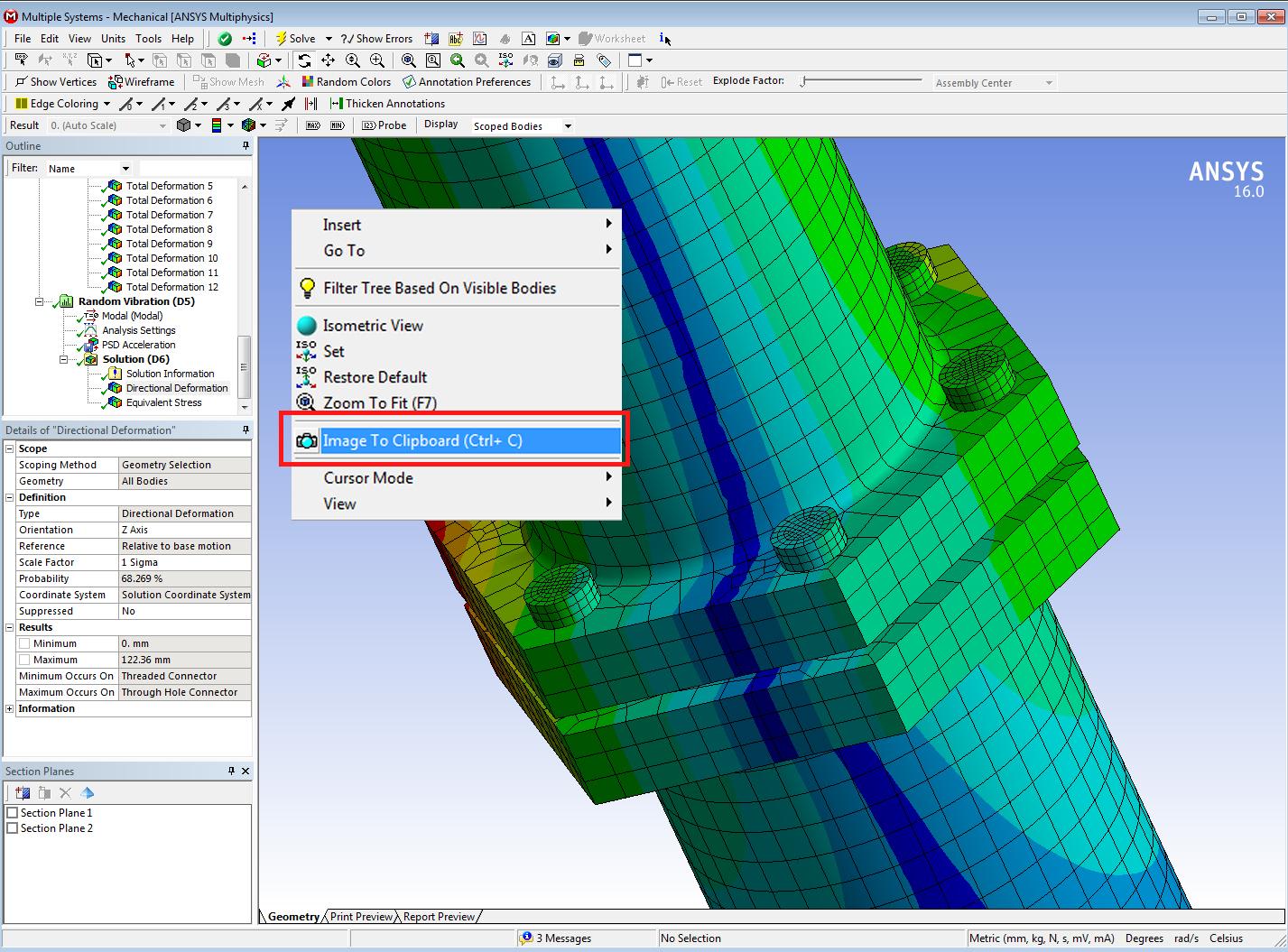Toggle the Wireframe display mode

(x=142, y=82)
